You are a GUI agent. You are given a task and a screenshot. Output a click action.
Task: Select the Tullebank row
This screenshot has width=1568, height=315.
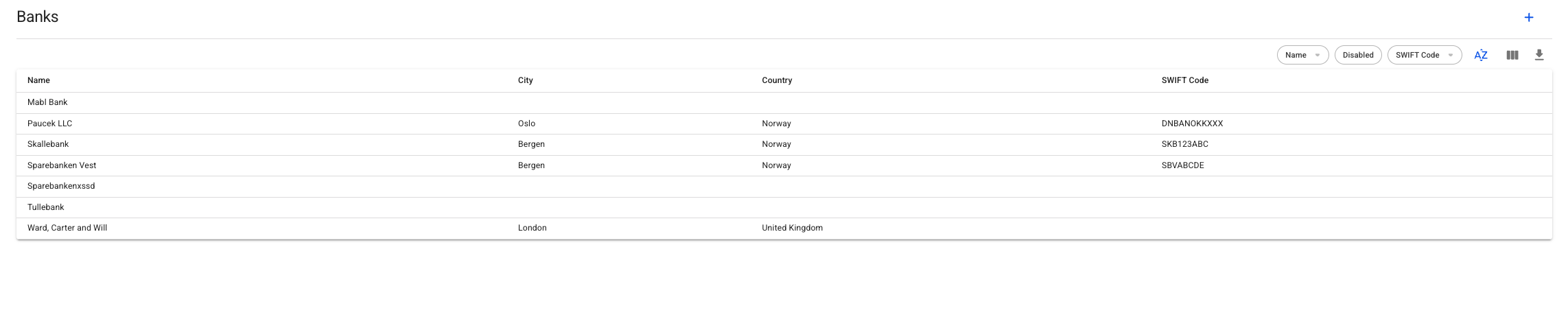pyautogui.click(x=46, y=207)
